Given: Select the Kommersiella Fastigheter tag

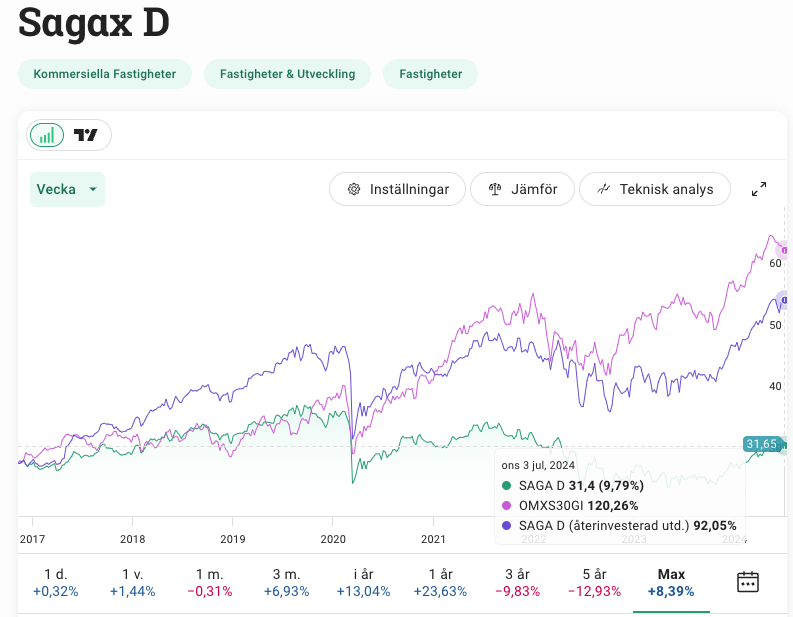Looking at the screenshot, I should pos(105,74).
